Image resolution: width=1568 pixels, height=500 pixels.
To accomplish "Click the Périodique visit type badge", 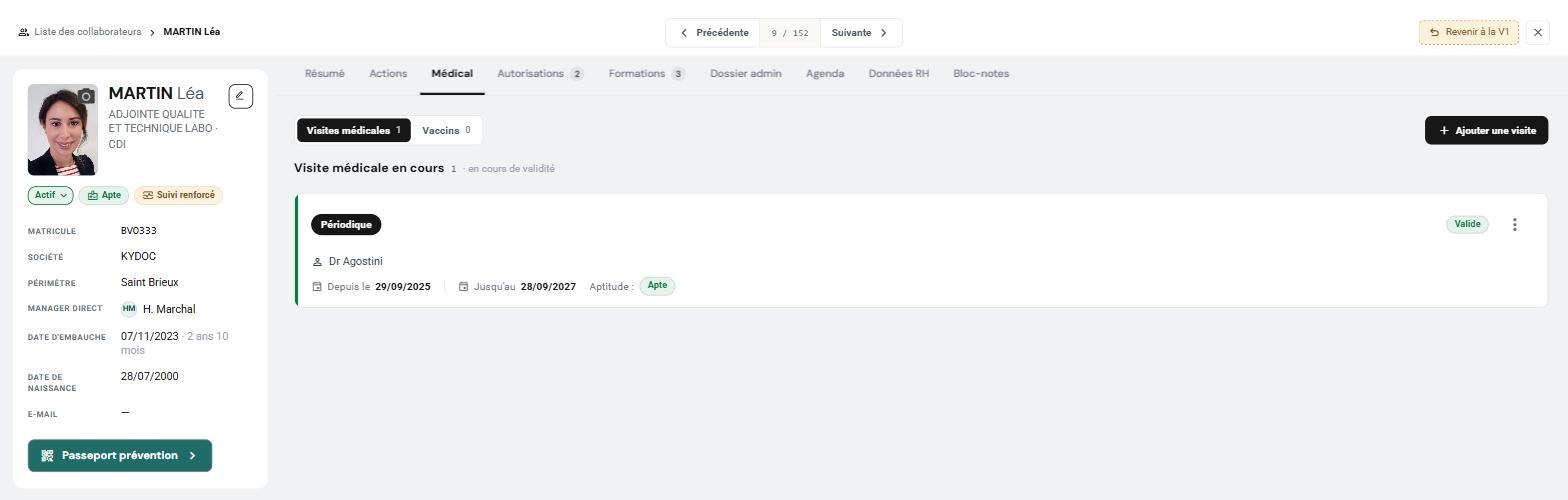I will (346, 225).
